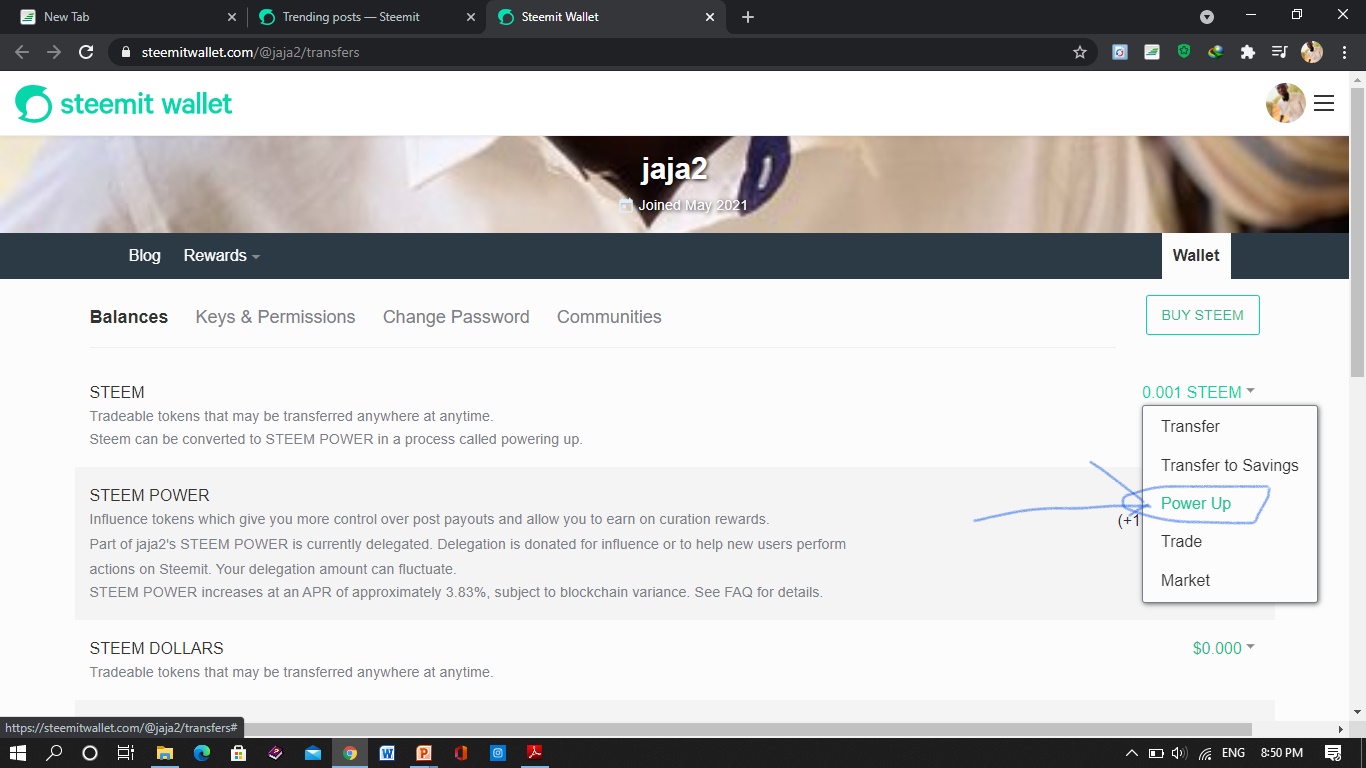Open Adobe Acrobat from the taskbar
This screenshot has height=768, width=1366.
tap(535, 752)
